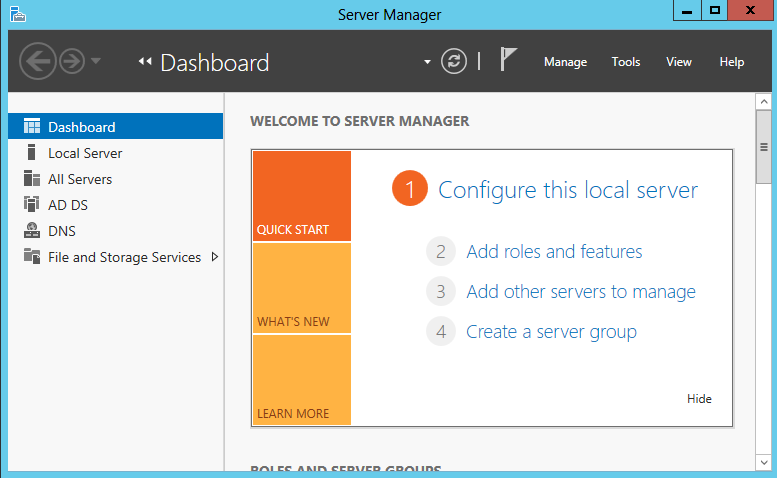Expand the File and Storage Services arrow
The image size is (777, 478).
tap(215, 257)
